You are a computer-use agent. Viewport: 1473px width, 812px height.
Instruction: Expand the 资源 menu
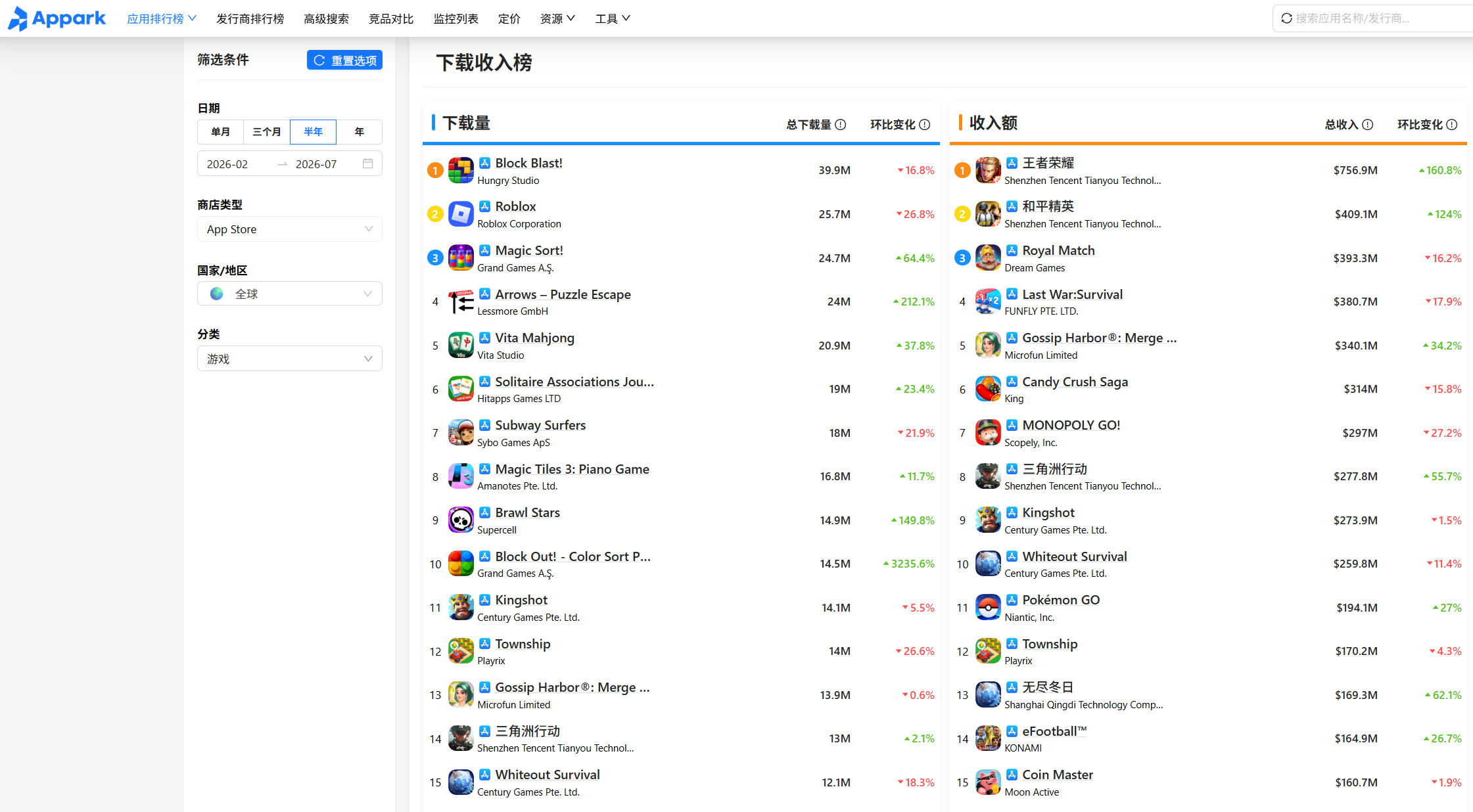[557, 18]
